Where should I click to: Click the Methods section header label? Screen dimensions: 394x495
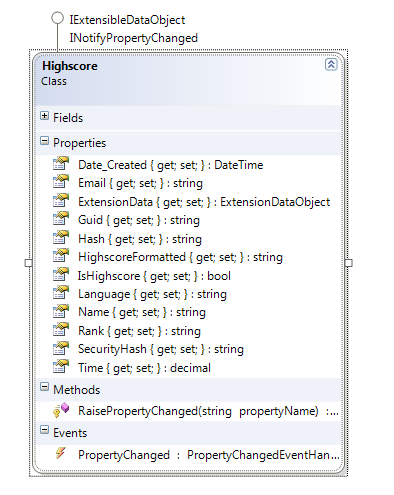tap(76, 390)
